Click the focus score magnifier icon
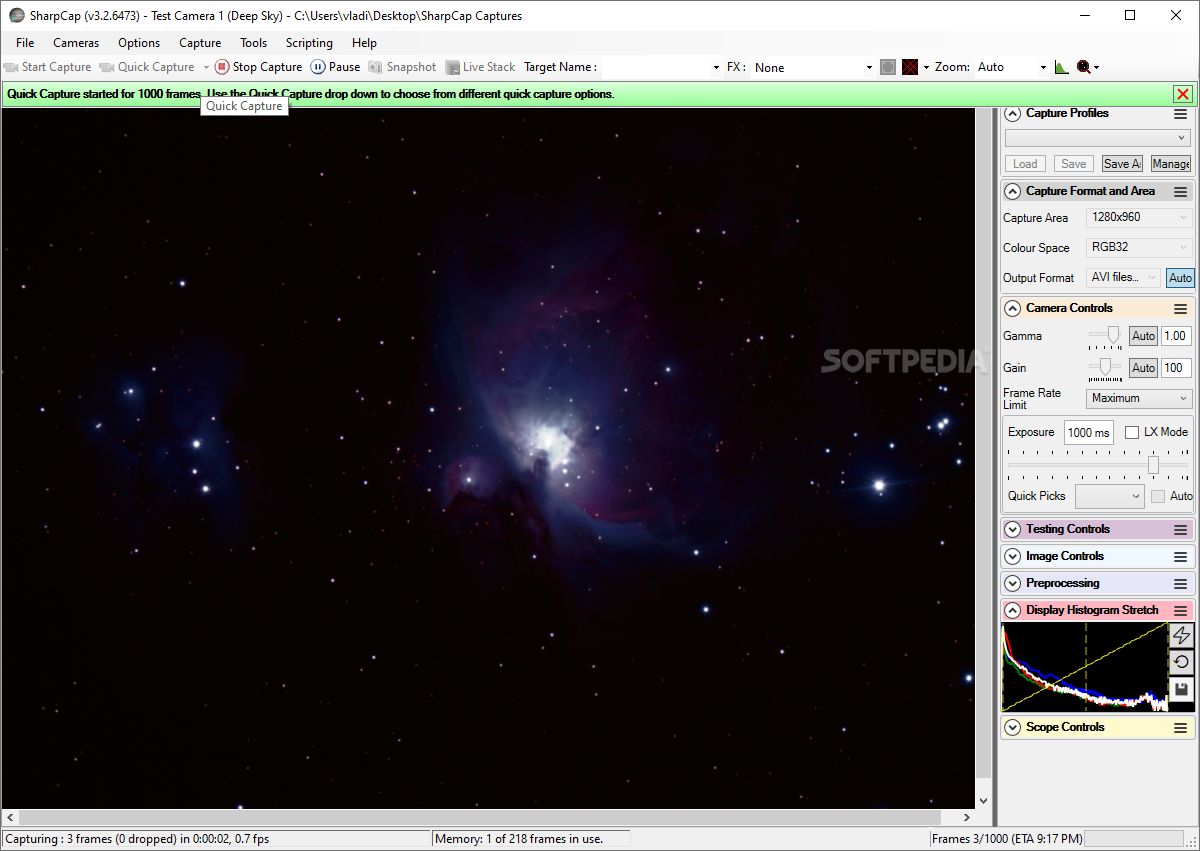 point(1083,67)
